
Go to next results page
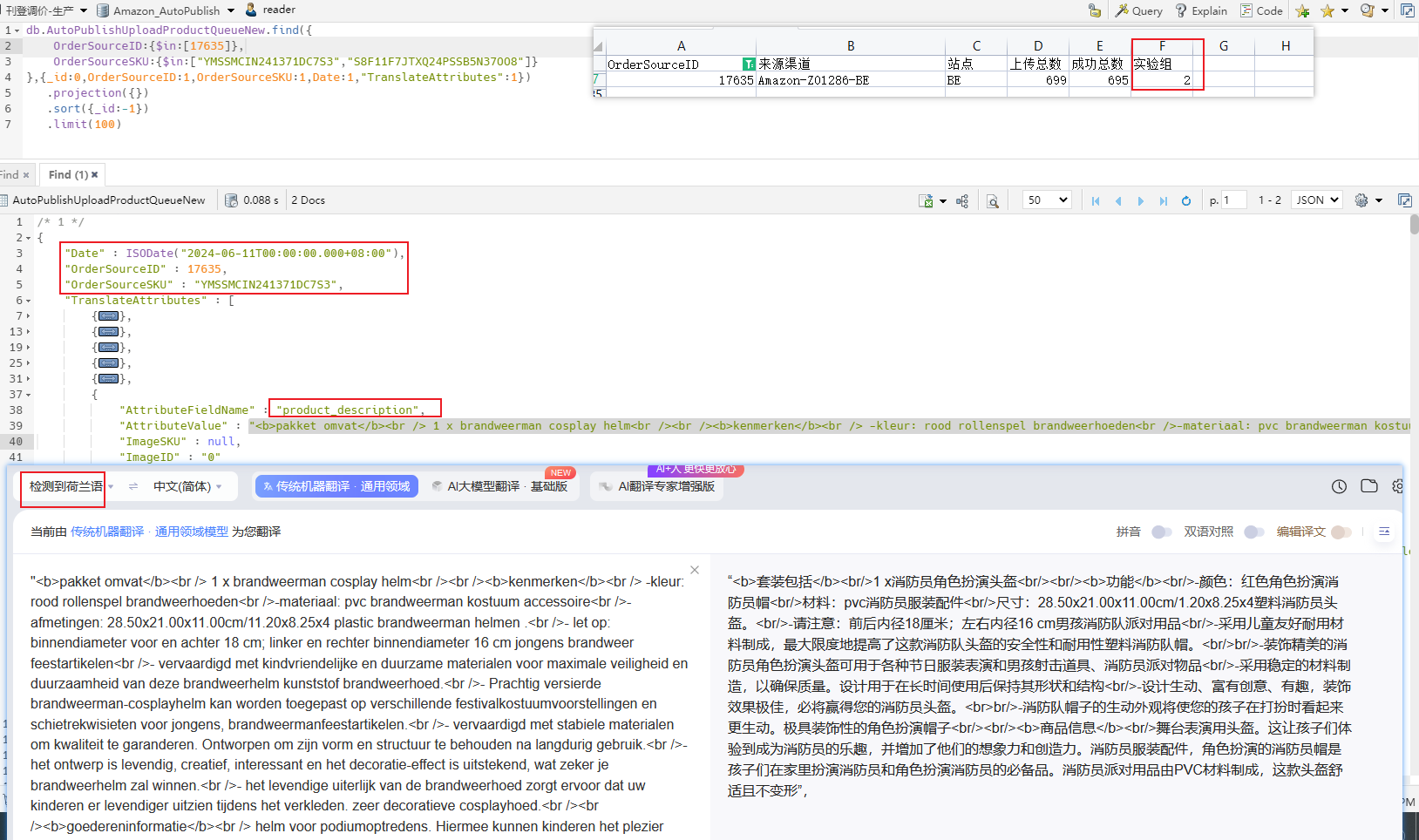pyautogui.click(x=1141, y=200)
